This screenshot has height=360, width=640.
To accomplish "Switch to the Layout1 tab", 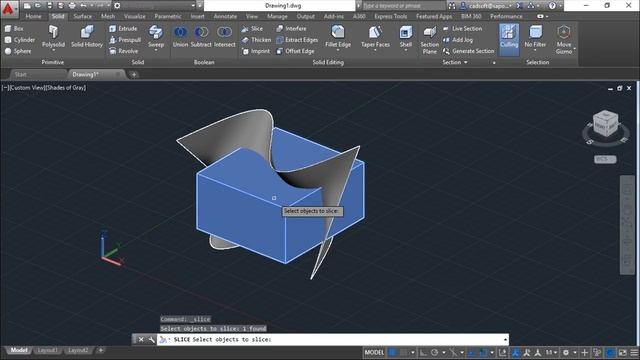I will [x=47, y=350].
